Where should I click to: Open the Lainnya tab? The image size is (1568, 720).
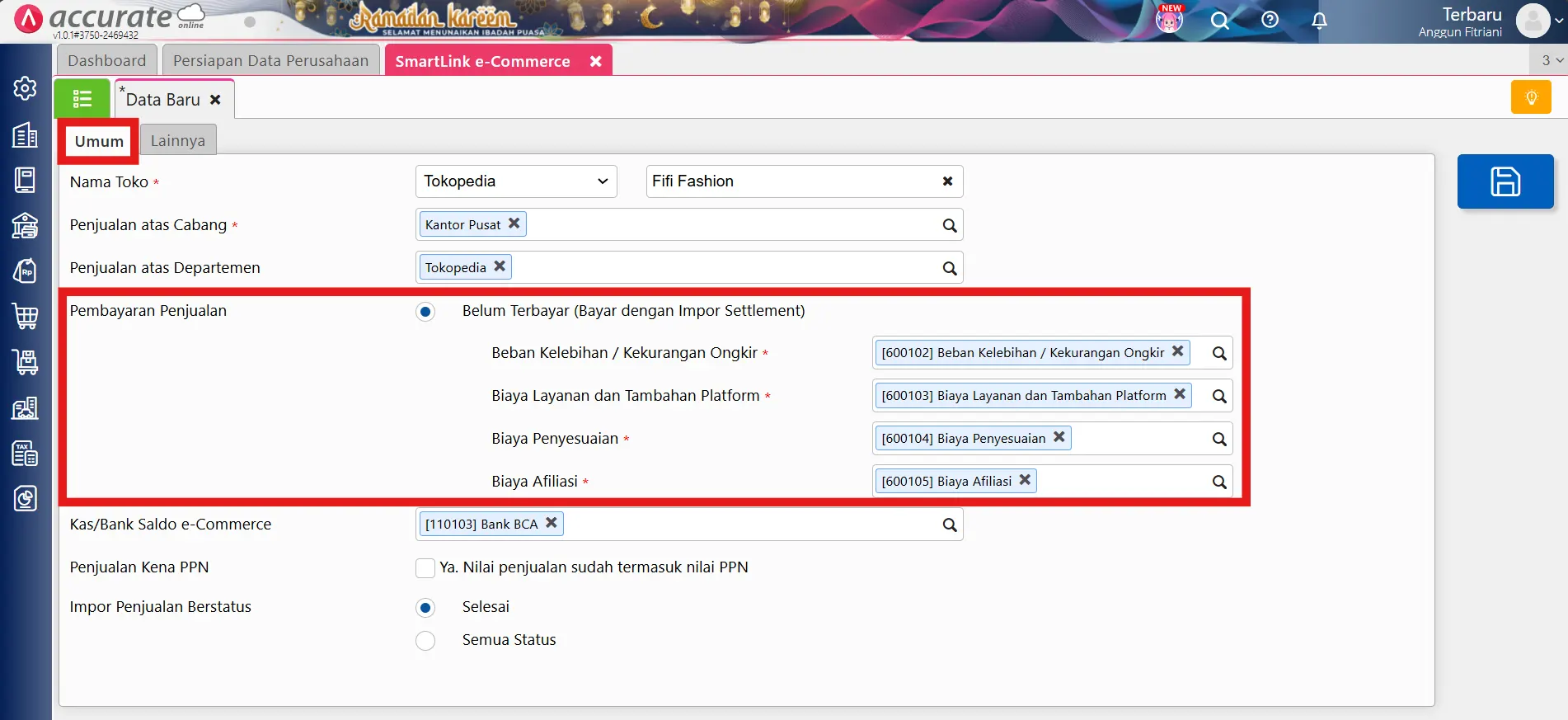click(178, 140)
